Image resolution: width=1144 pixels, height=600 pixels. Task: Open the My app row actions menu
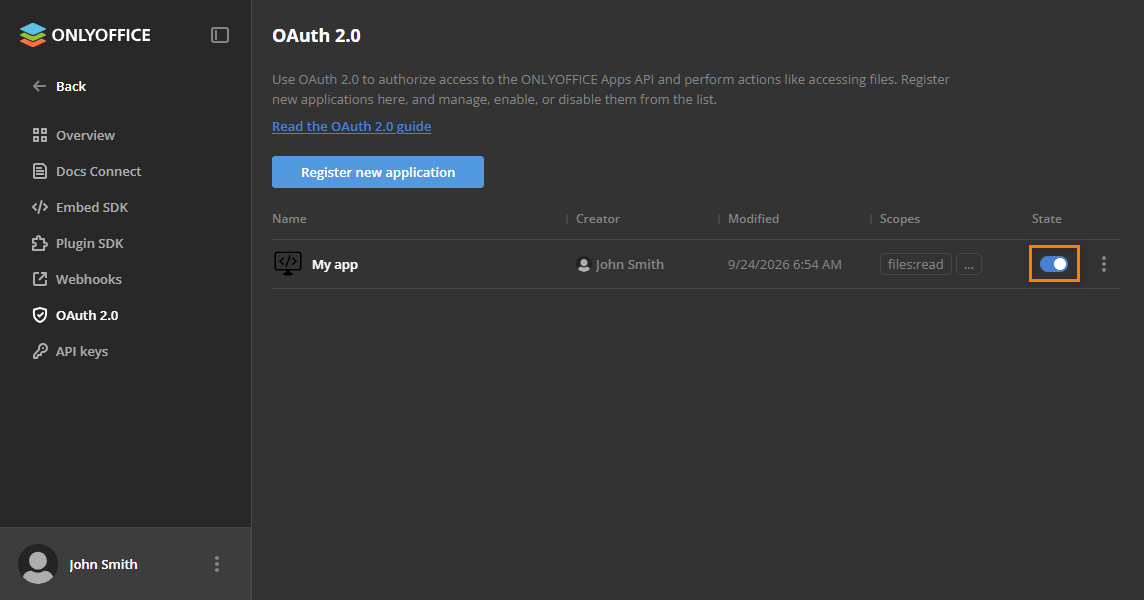(1104, 264)
